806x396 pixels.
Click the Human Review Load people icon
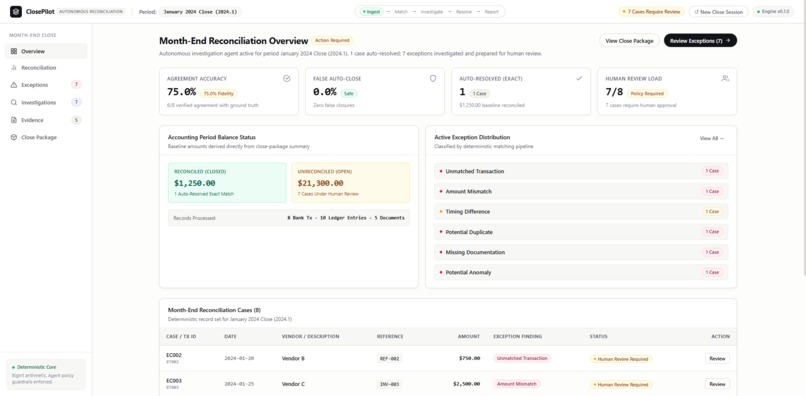pos(725,79)
